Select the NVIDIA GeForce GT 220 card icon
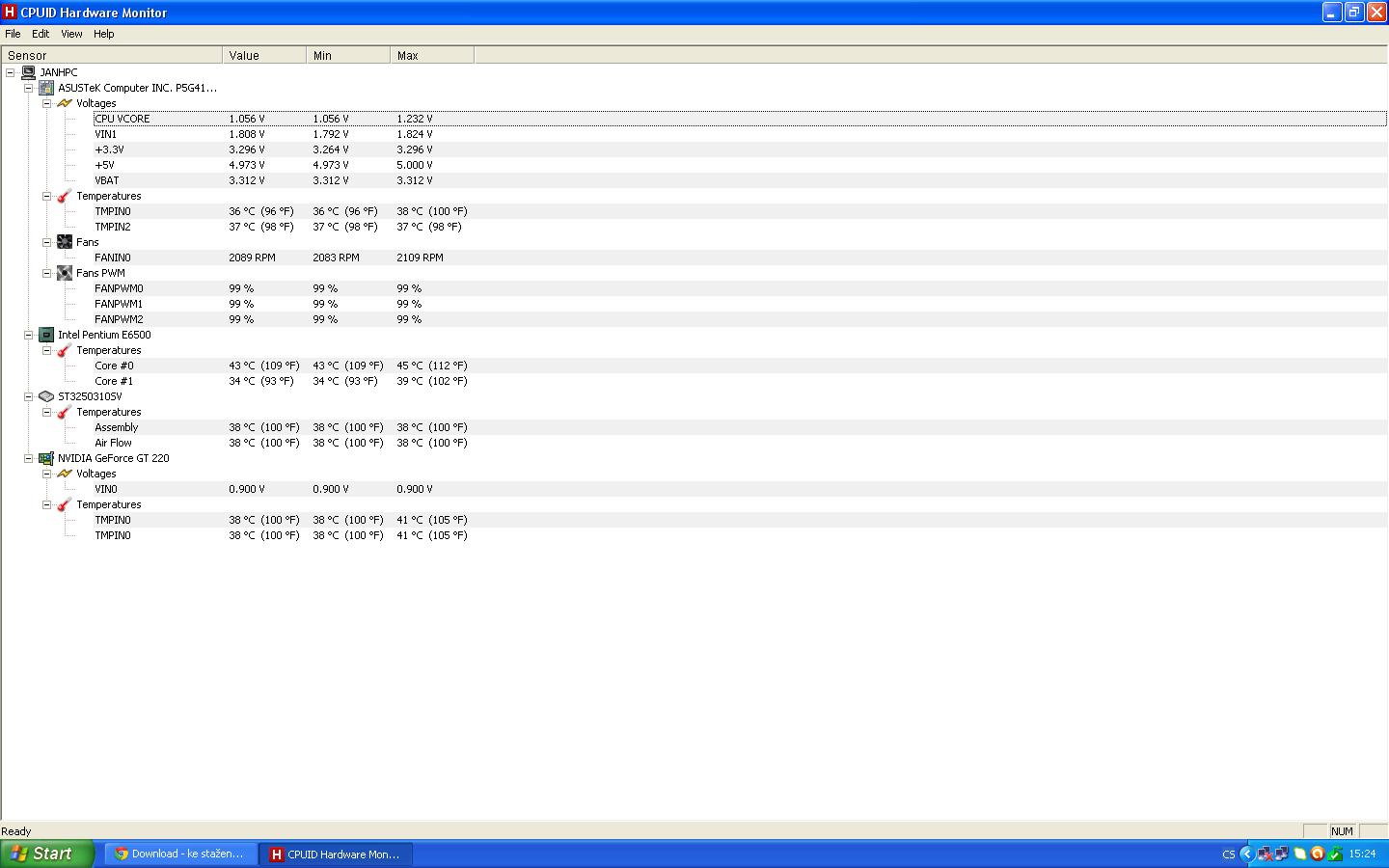Image resolution: width=1389 pixels, height=868 pixels. click(46, 458)
